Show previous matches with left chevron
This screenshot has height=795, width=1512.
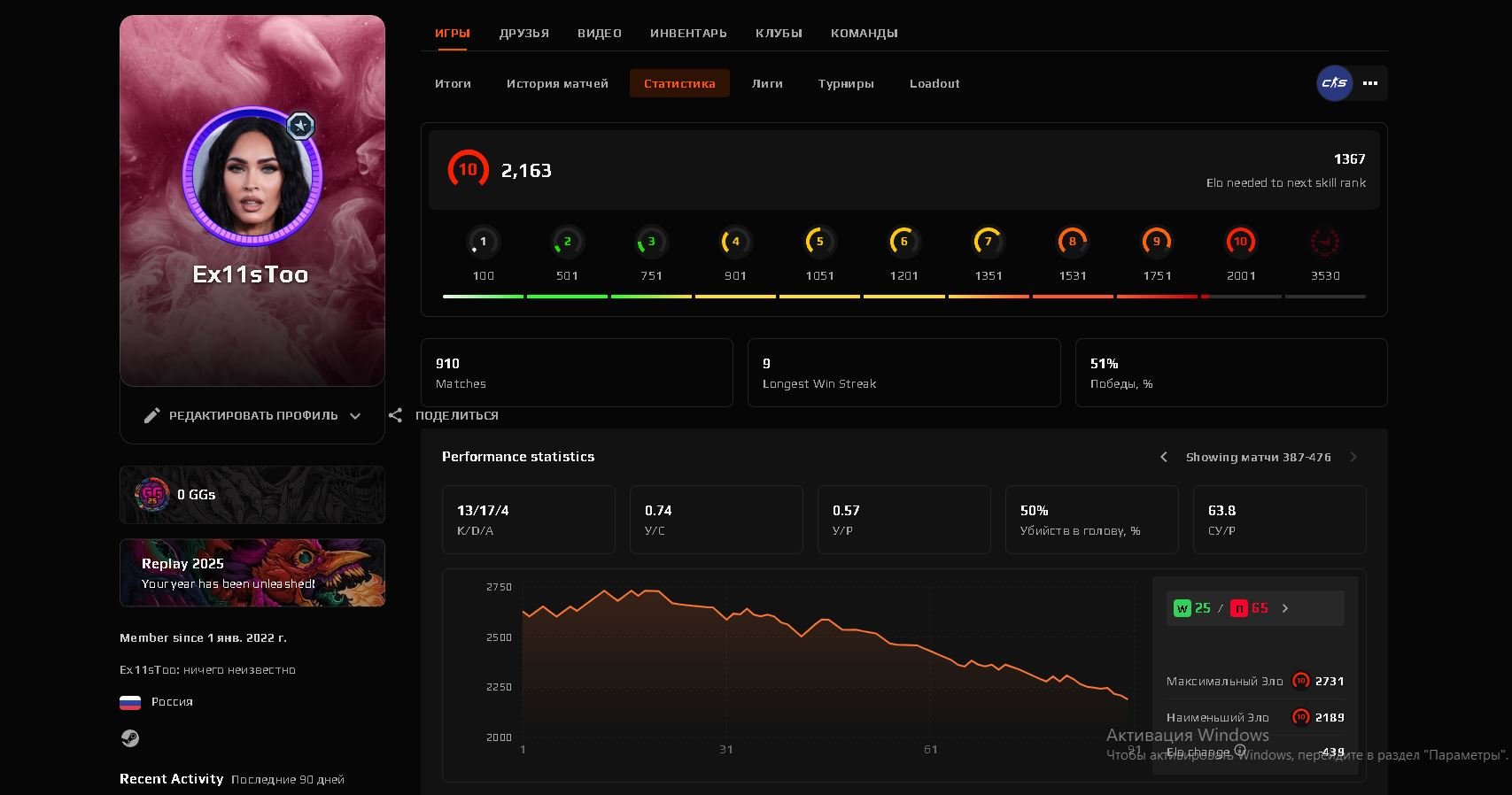1163,457
